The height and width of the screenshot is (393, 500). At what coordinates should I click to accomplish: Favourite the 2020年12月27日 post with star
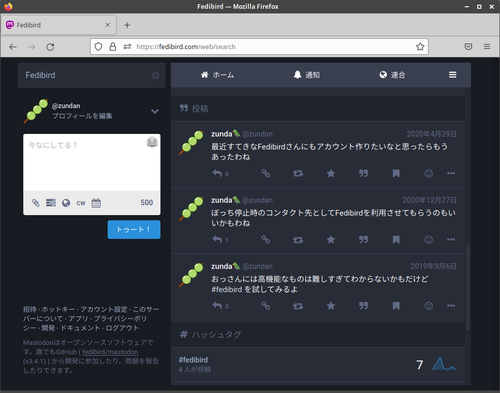point(331,240)
